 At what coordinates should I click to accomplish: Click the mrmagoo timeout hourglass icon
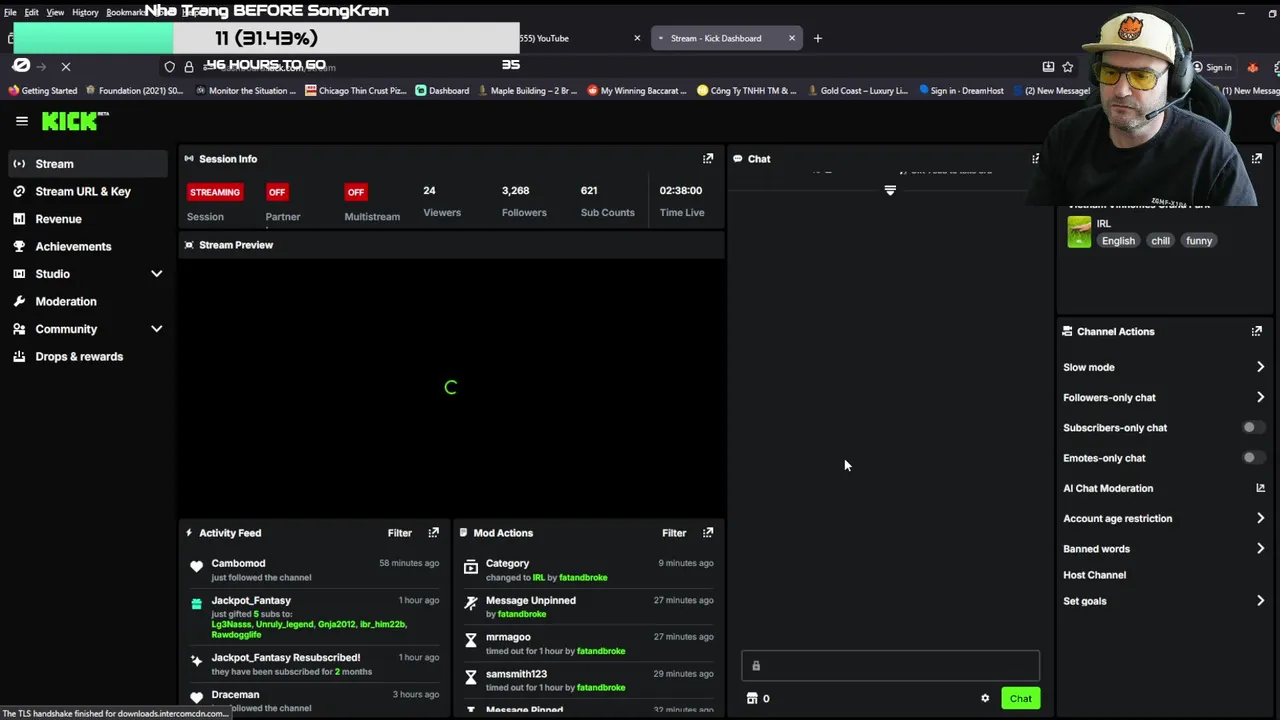(471, 640)
